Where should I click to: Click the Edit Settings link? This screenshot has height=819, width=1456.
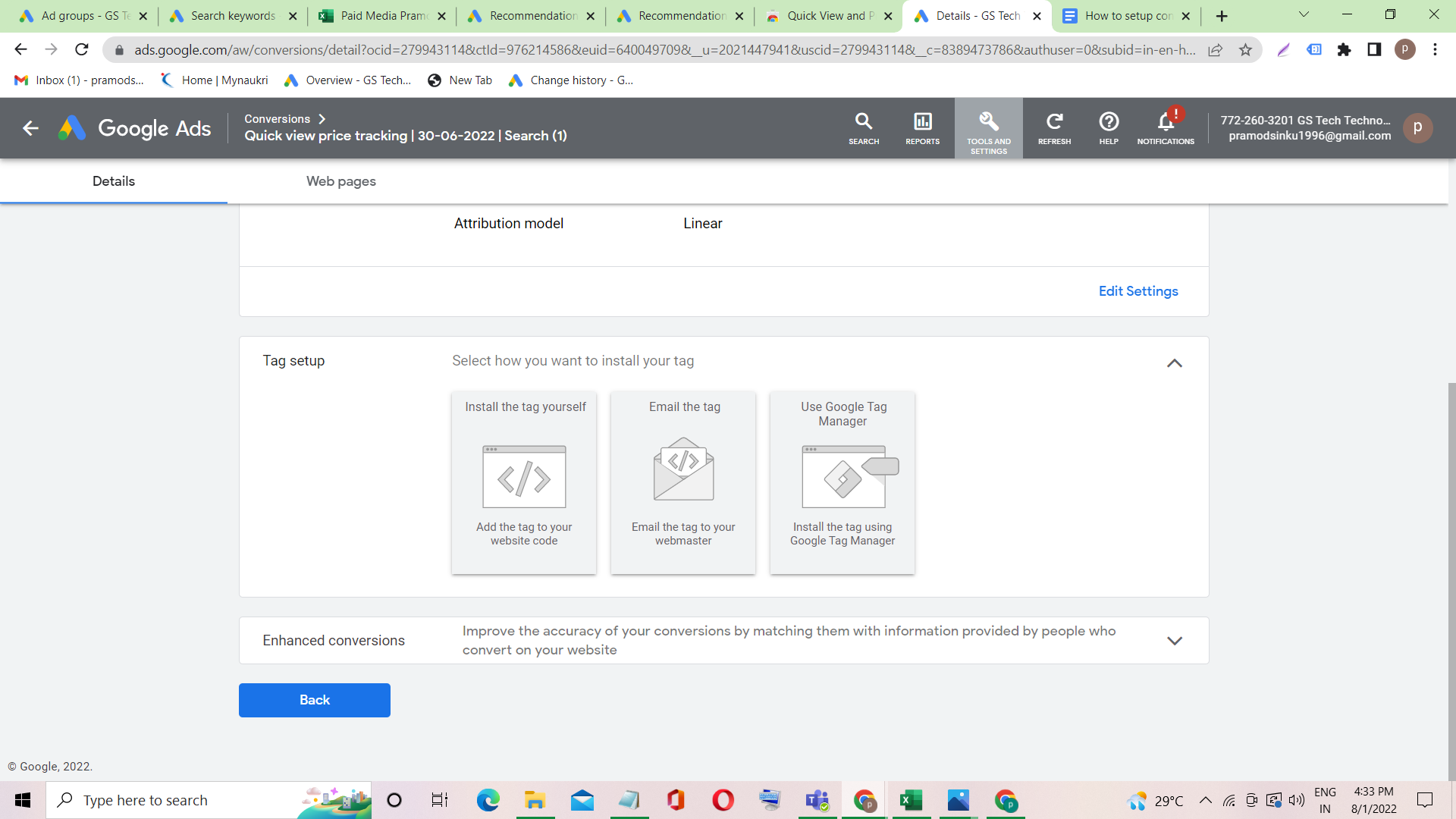point(1137,291)
